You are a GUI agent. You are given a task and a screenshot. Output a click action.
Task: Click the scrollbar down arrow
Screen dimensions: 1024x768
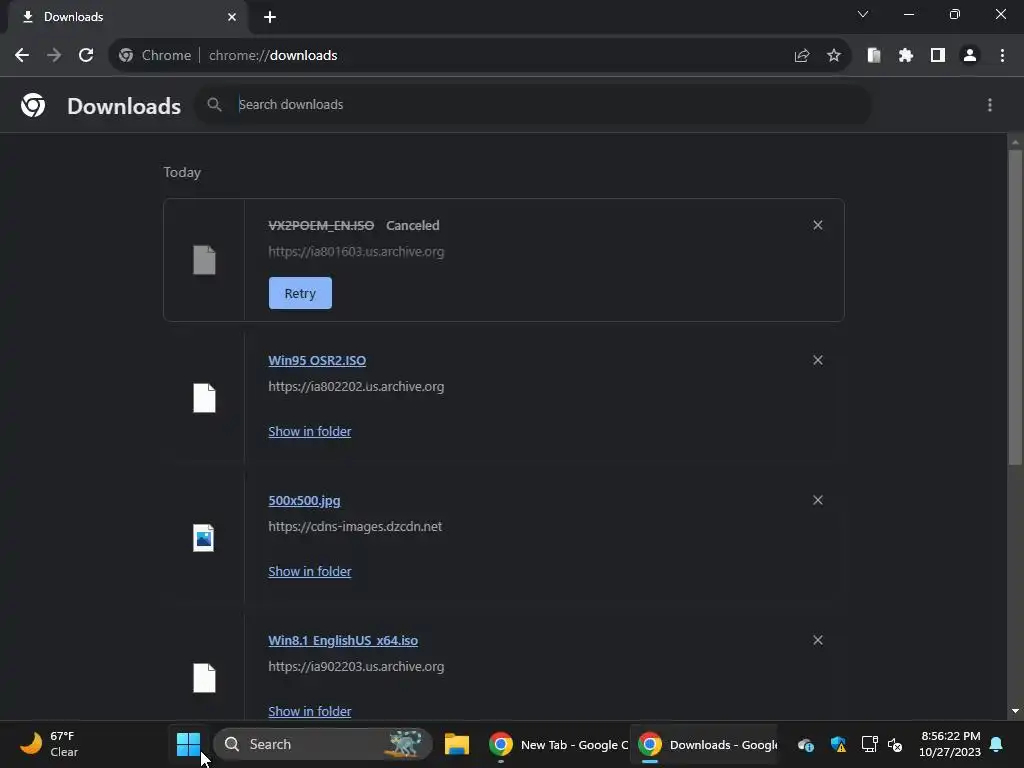[x=1015, y=711]
